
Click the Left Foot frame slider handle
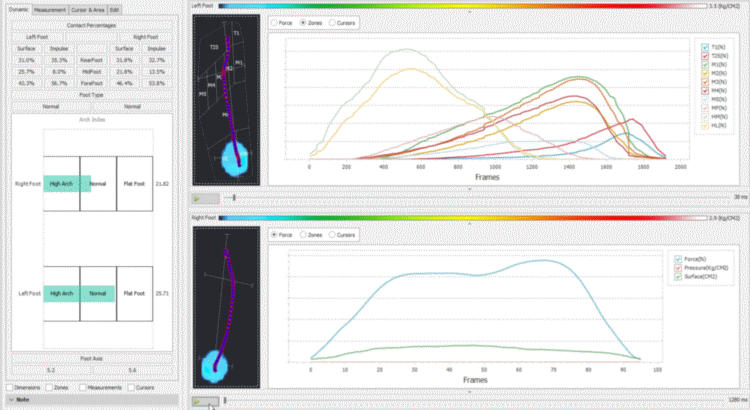pos(234,198)
